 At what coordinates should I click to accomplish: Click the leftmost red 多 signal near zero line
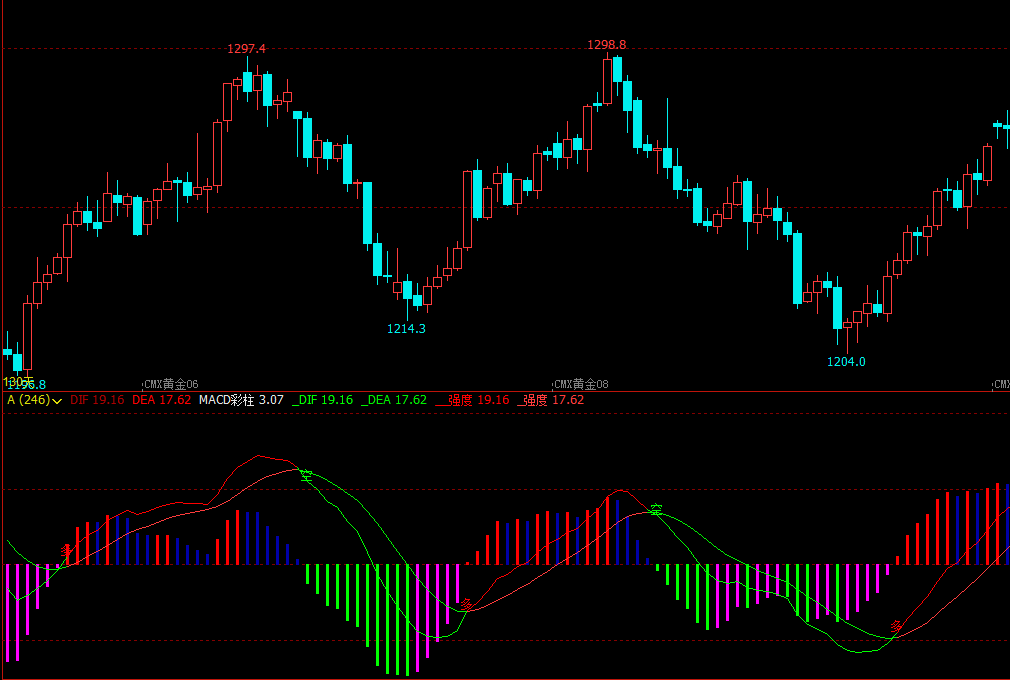[66, 551]
